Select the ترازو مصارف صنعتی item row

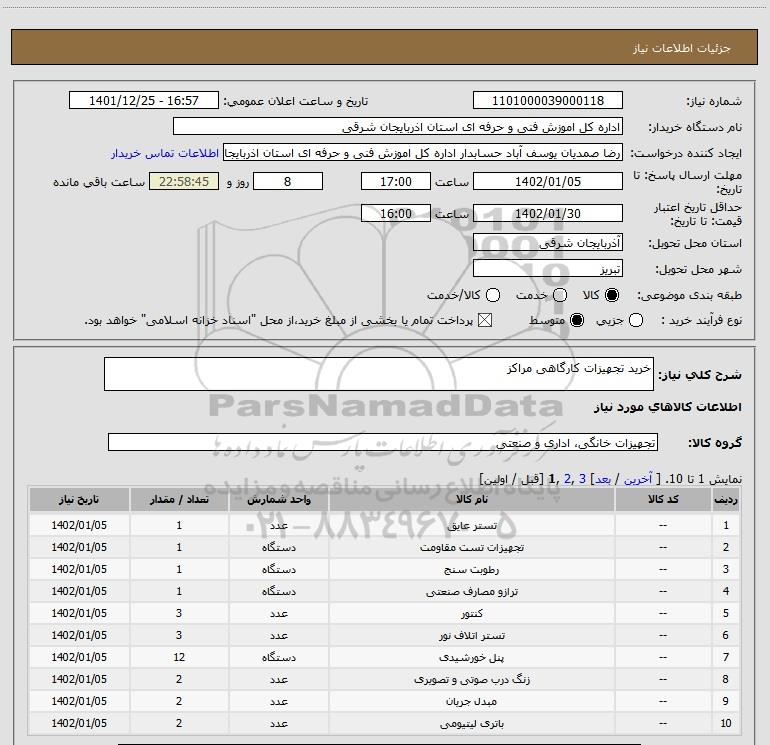click(x=384, y=591)
